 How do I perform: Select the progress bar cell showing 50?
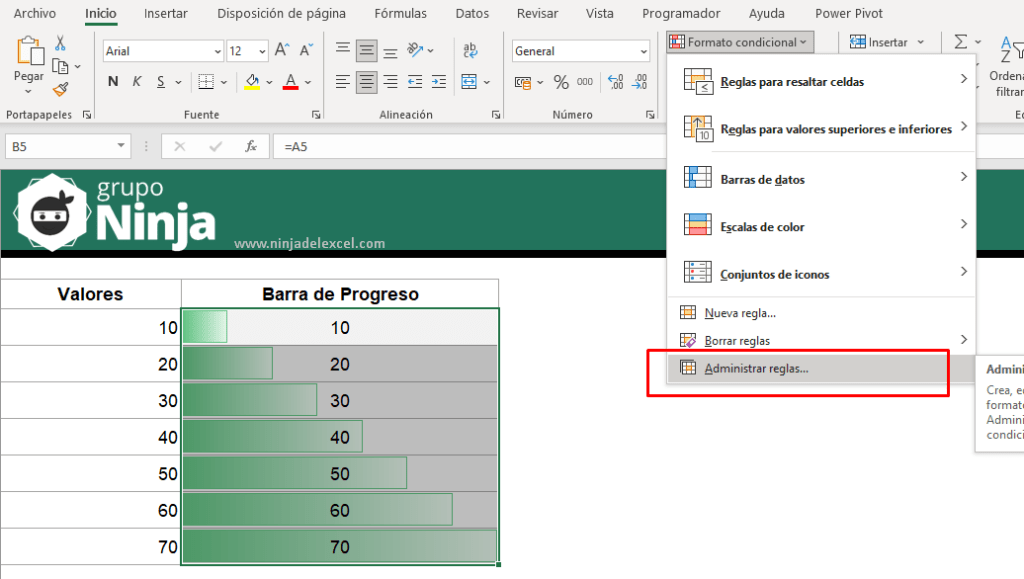pos(340,473)
